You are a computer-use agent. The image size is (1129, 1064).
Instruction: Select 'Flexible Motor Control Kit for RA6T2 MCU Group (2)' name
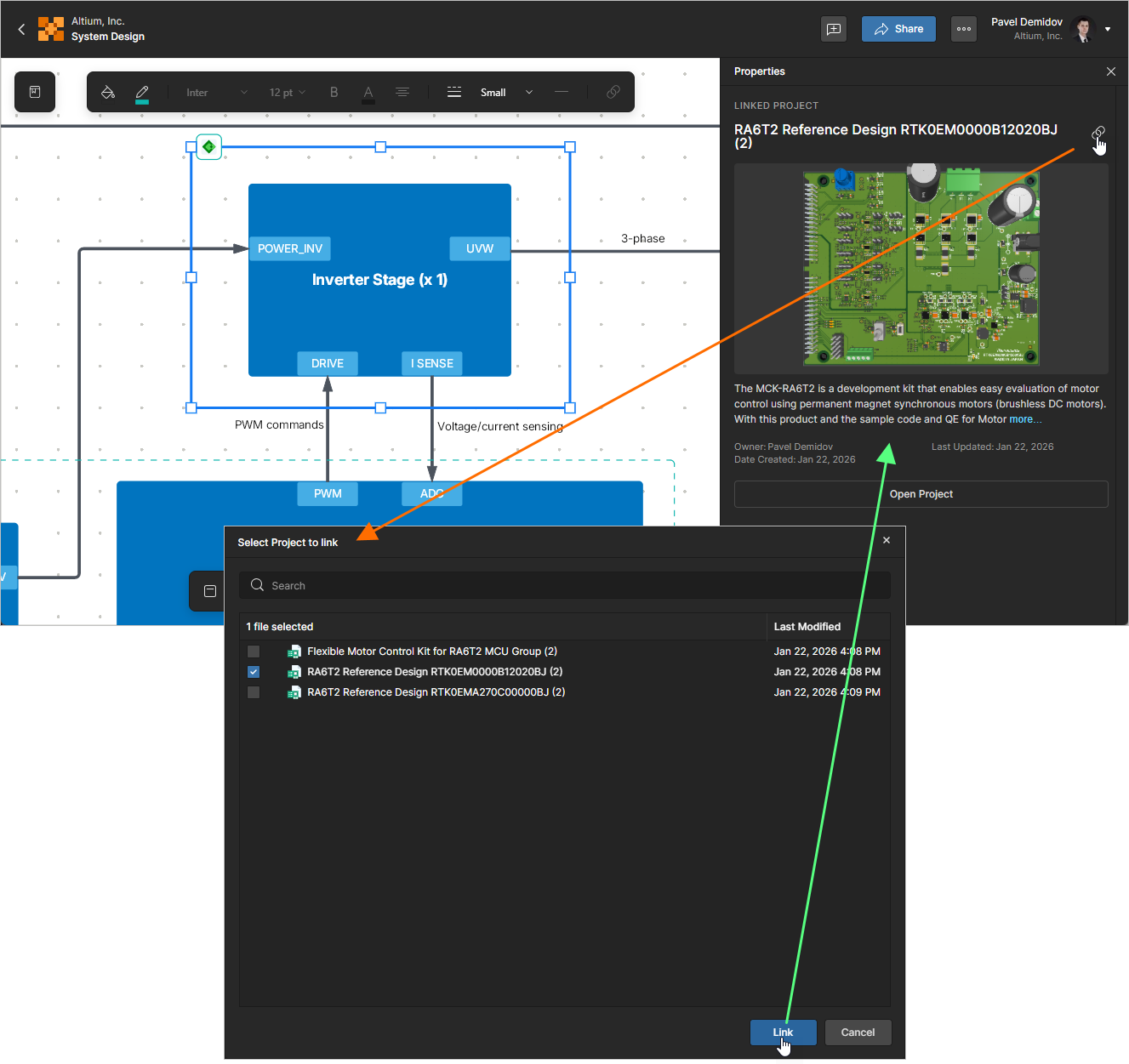click(432, 651)
